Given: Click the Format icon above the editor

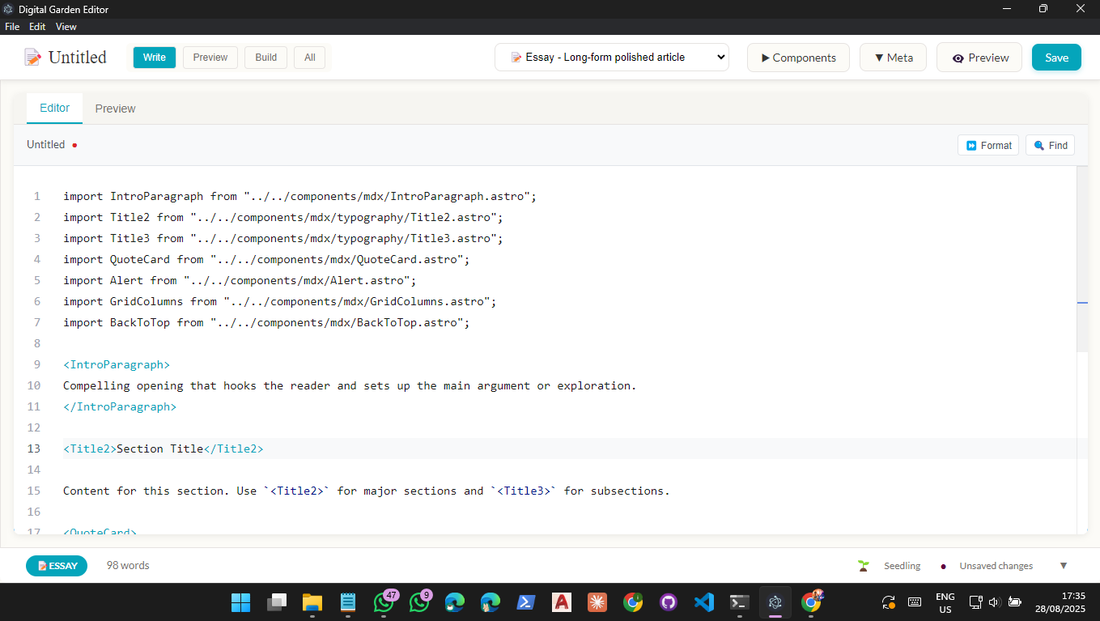Looking at the screenshot, I should pos(988,144).
